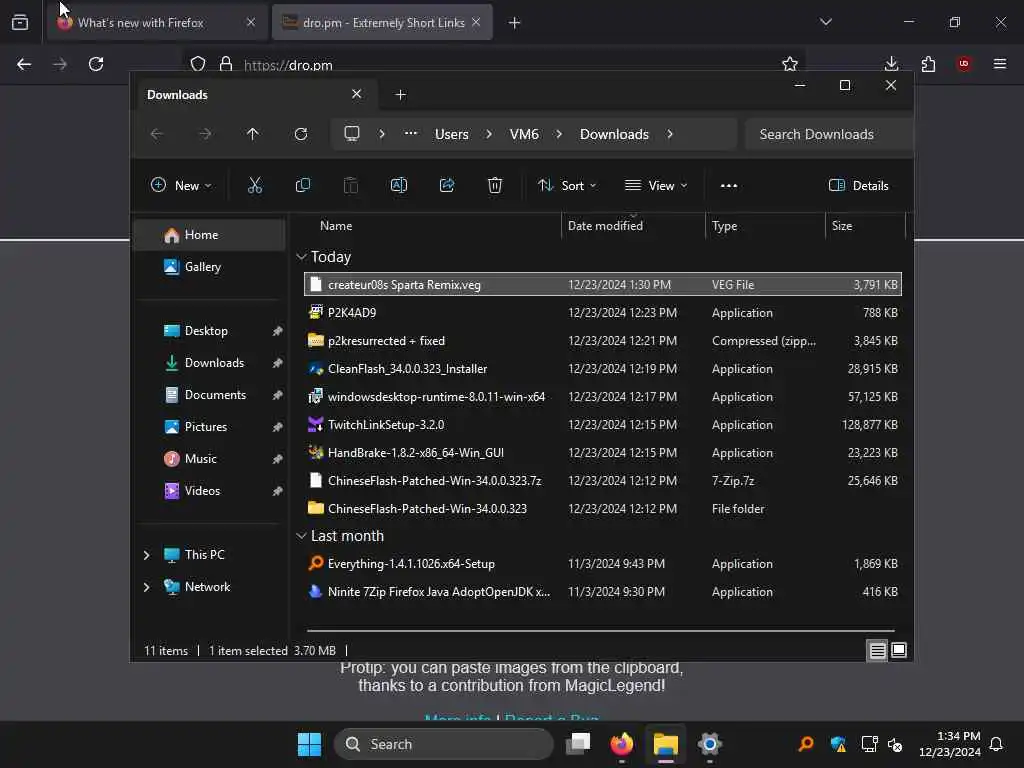Click the Explorer Back arrow
The width and height of the screenshot is (1024, 768).
tap(157, 134)
